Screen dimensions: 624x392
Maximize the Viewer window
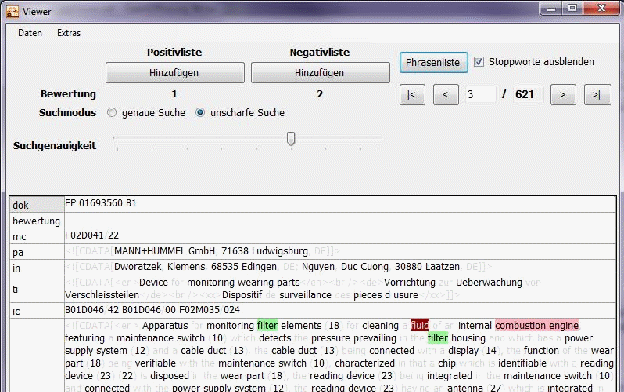572,8
